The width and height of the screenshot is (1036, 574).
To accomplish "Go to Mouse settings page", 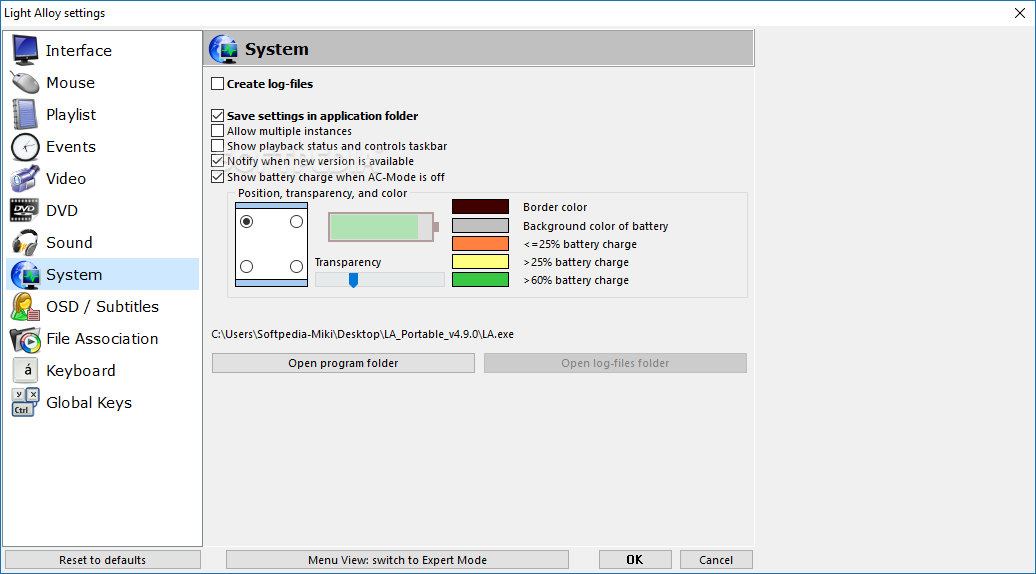I will pyautogui.click(x=71, y=83).
